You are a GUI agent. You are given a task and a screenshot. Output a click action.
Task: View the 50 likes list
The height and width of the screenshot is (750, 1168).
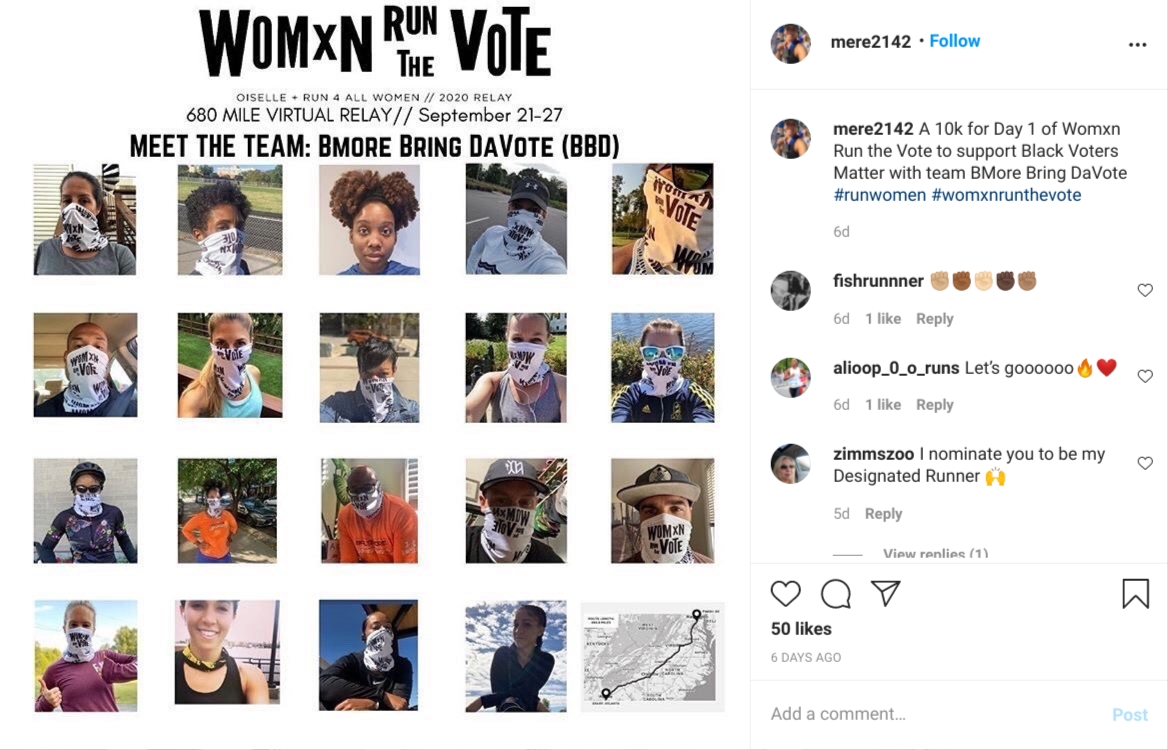[801, 629]
